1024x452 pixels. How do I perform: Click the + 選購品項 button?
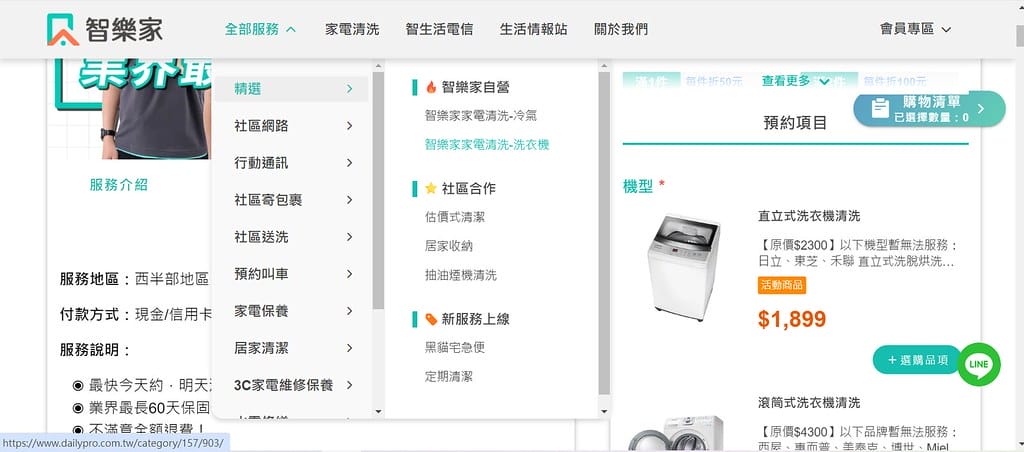917,360
